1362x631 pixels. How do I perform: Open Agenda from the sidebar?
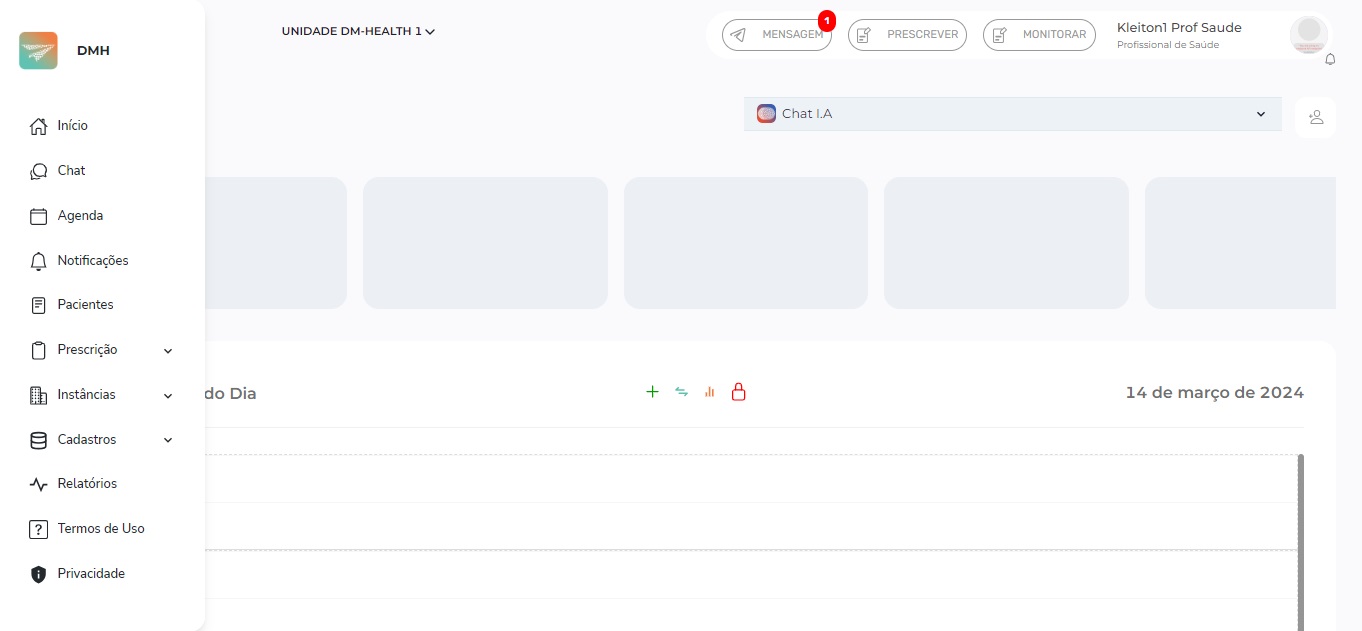point(80,216)
